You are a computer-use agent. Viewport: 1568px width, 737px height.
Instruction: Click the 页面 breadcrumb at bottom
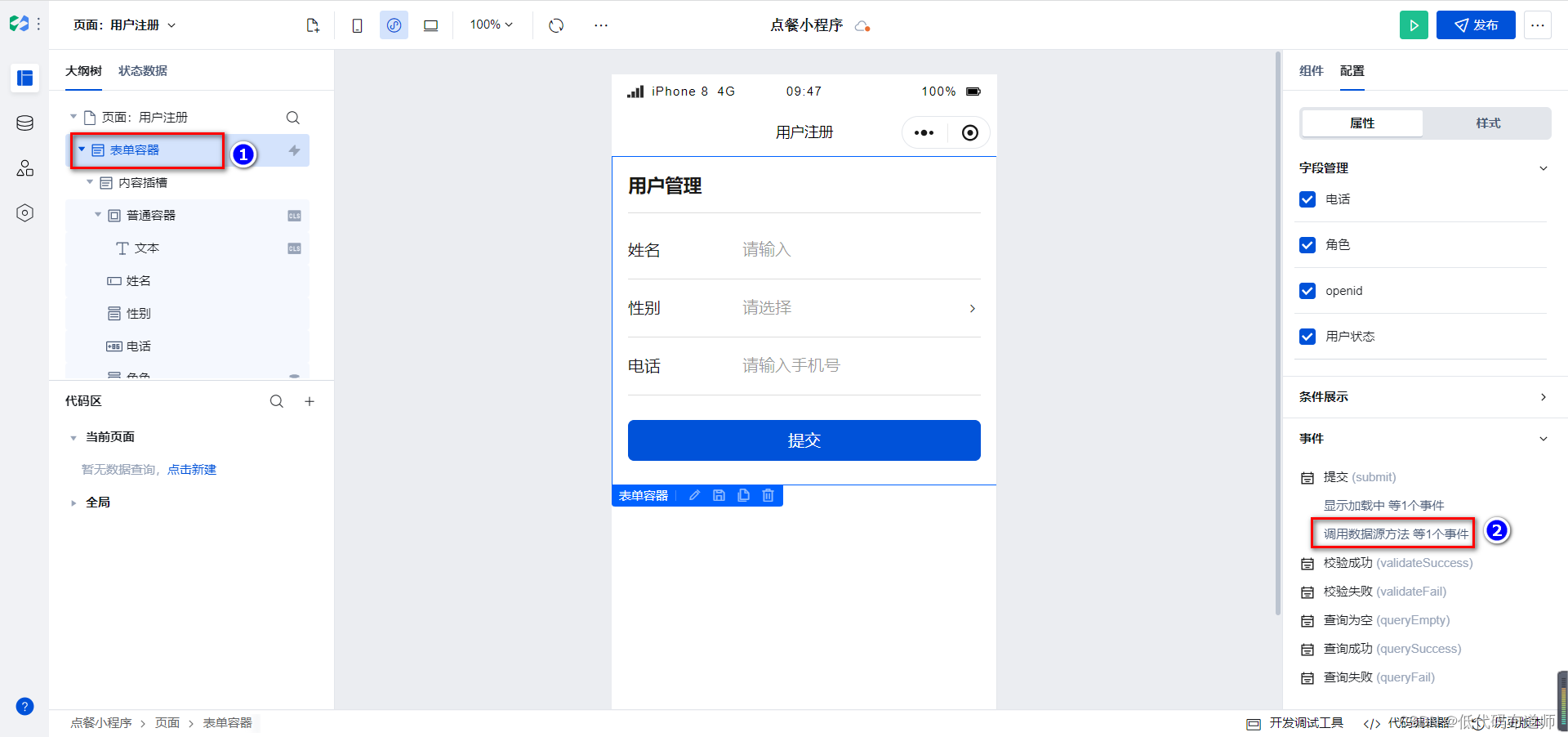click(167, 723)
